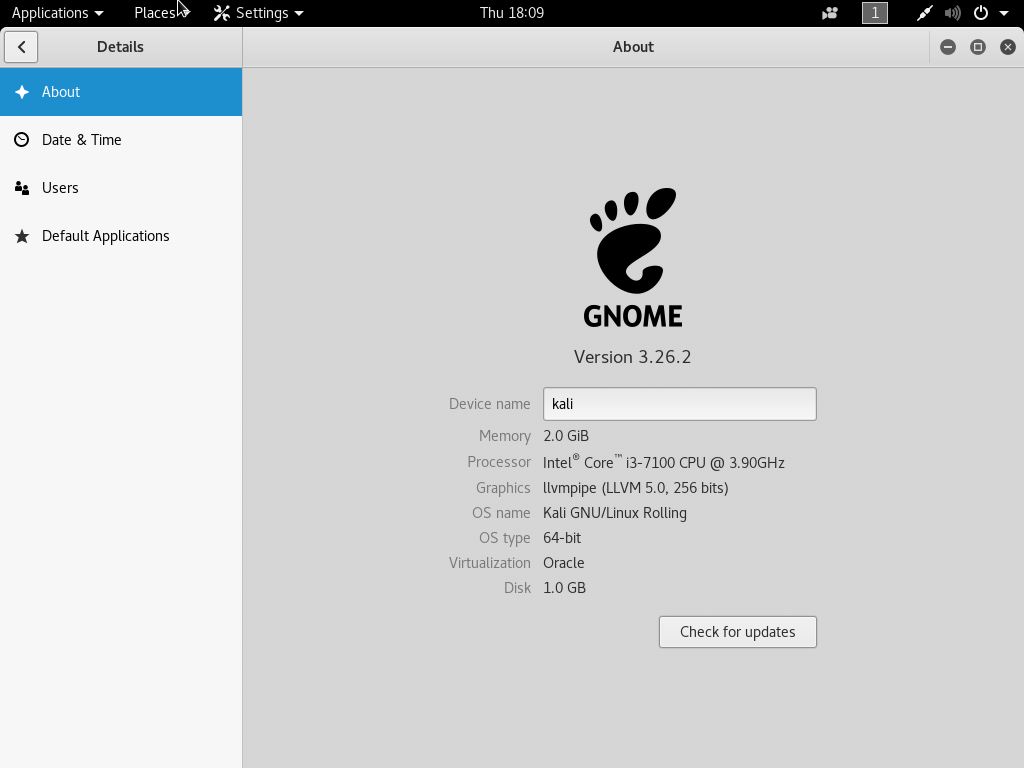Open the Settings app menu in top bar
The height and width of the screenshot is (768, 1024).
pyautogui.click(x=259, y=13)
